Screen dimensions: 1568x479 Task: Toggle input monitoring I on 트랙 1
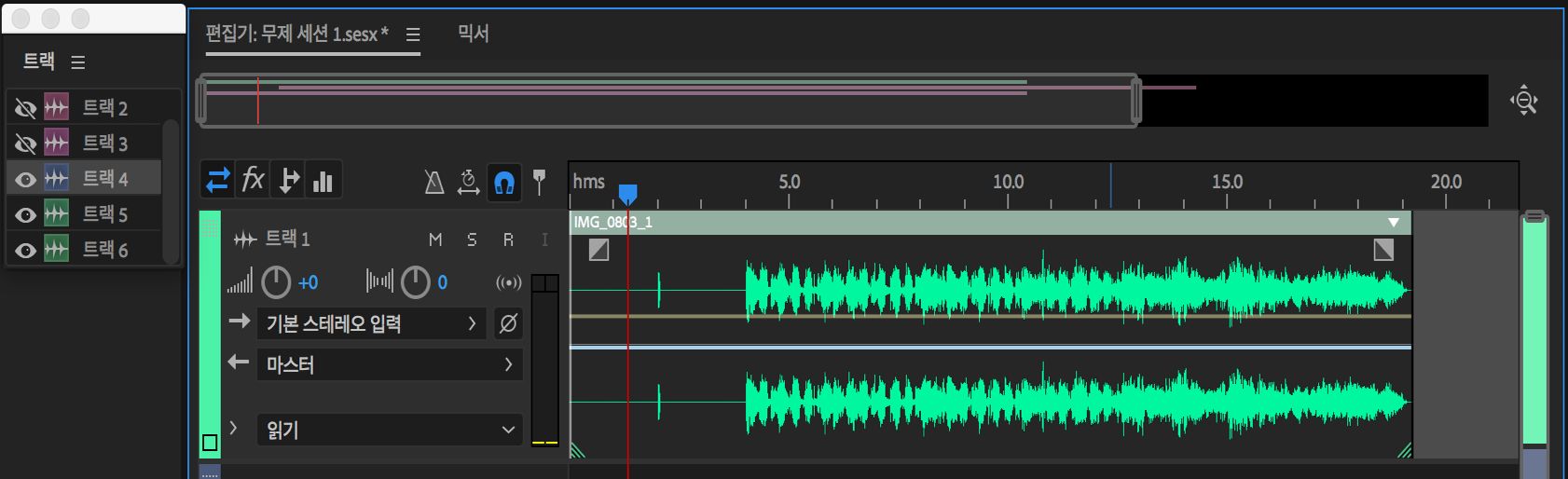(x=544, y=239)
